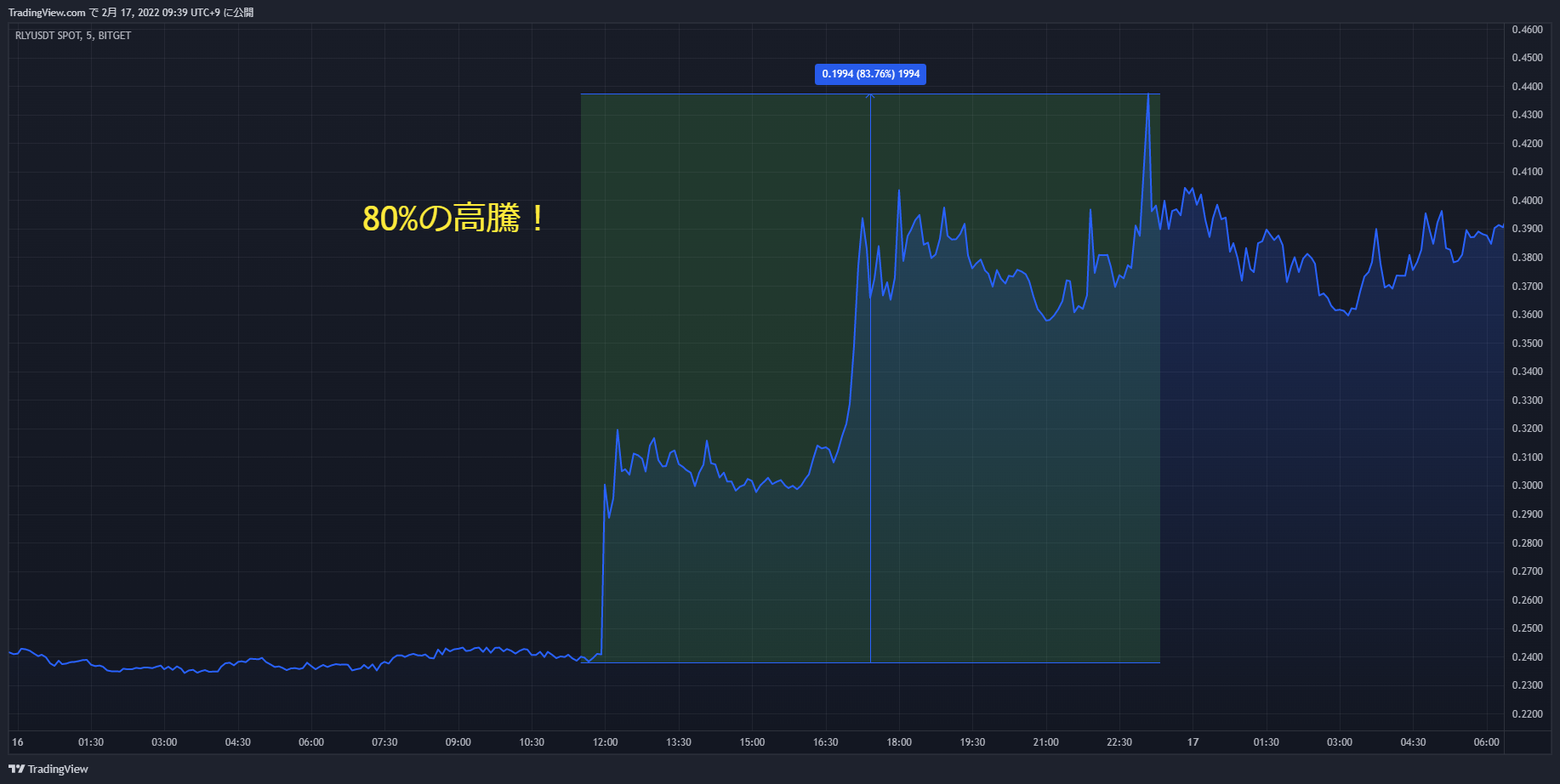Click the 0.3500 price axis label
Screen dimensions: 1560x784
[1527, 344]
